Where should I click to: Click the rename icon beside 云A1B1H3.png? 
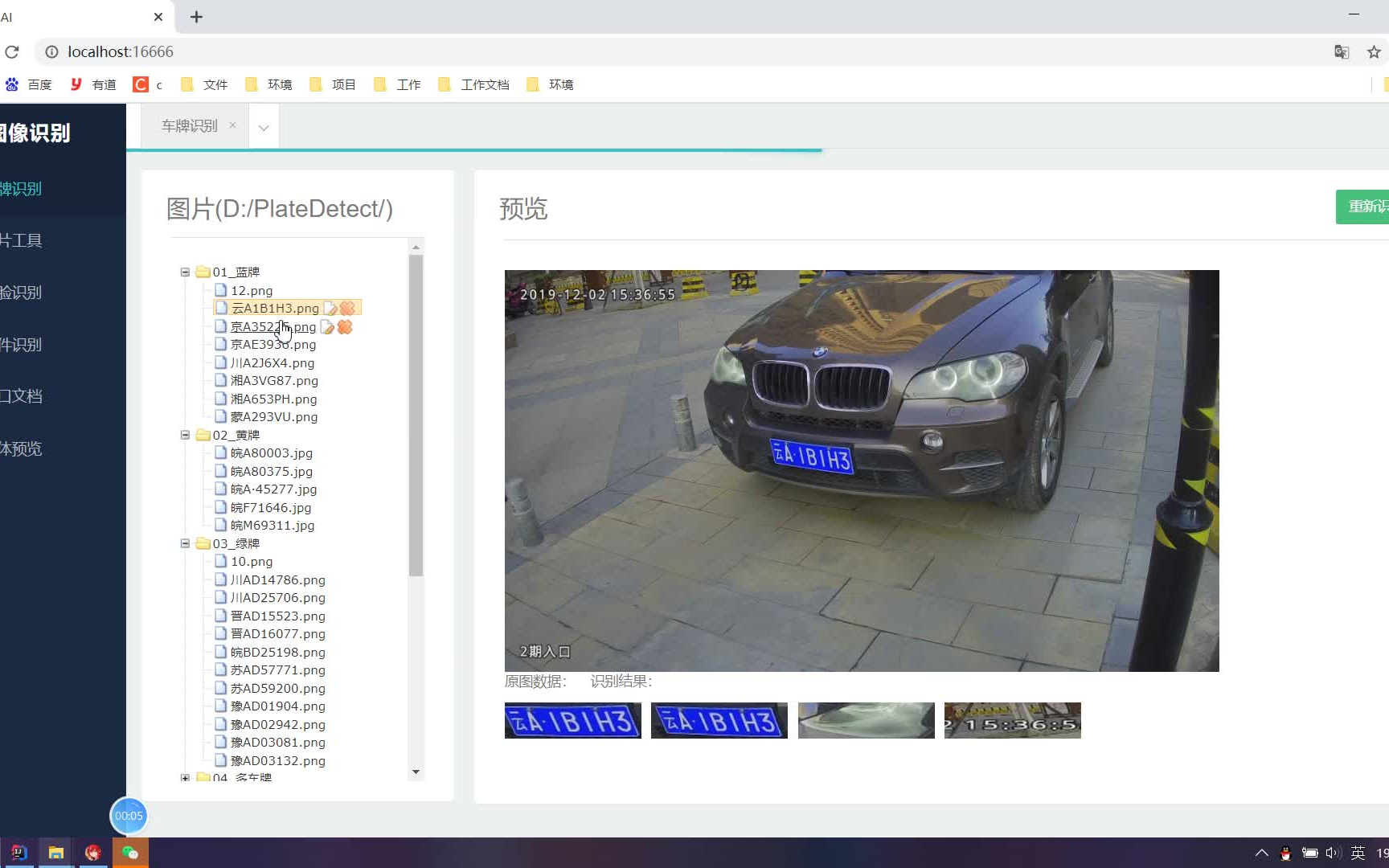pyautogui.click(x=330, y=309)
